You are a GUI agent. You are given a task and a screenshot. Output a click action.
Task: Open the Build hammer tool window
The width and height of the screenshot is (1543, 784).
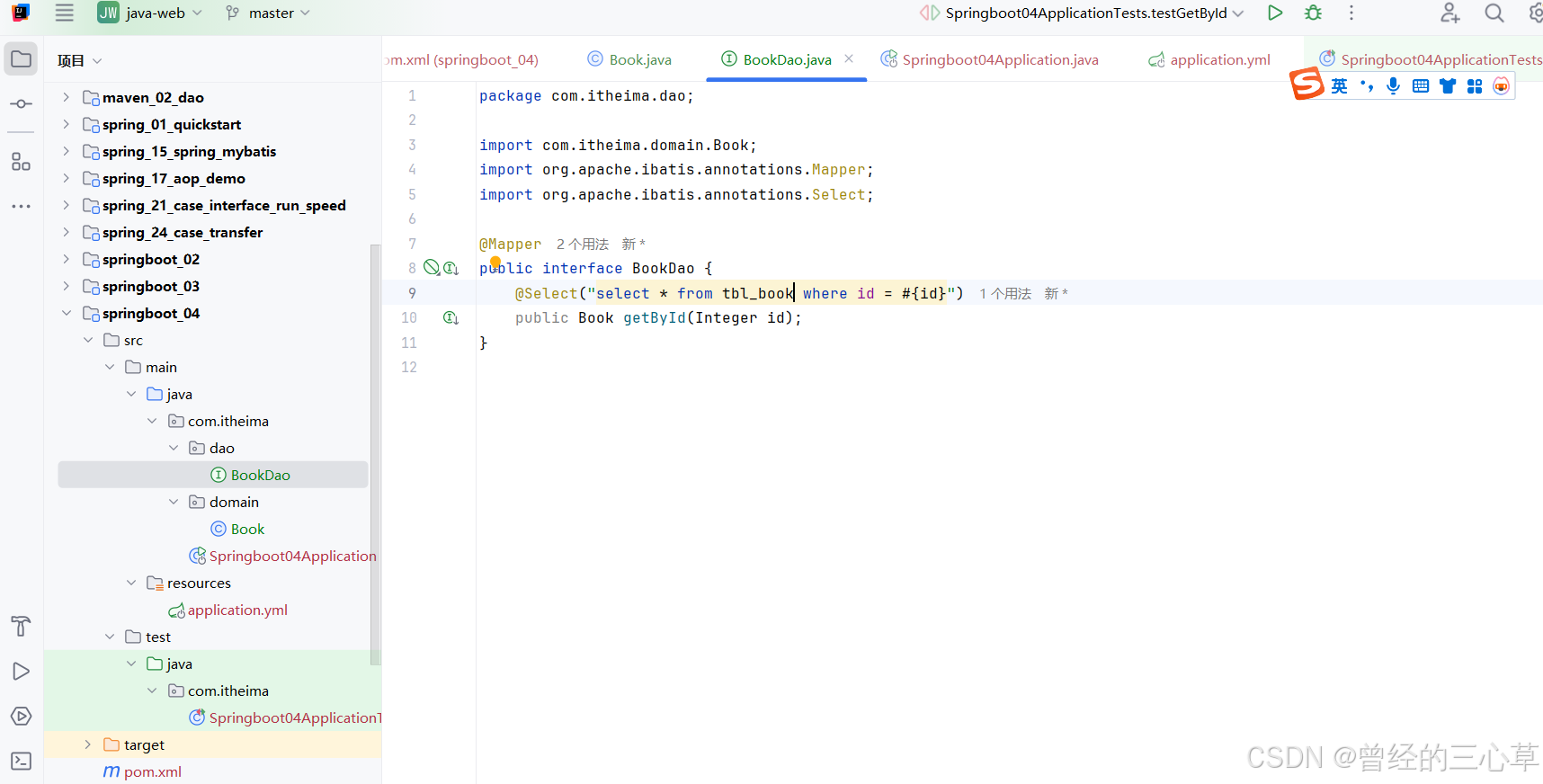21,626
